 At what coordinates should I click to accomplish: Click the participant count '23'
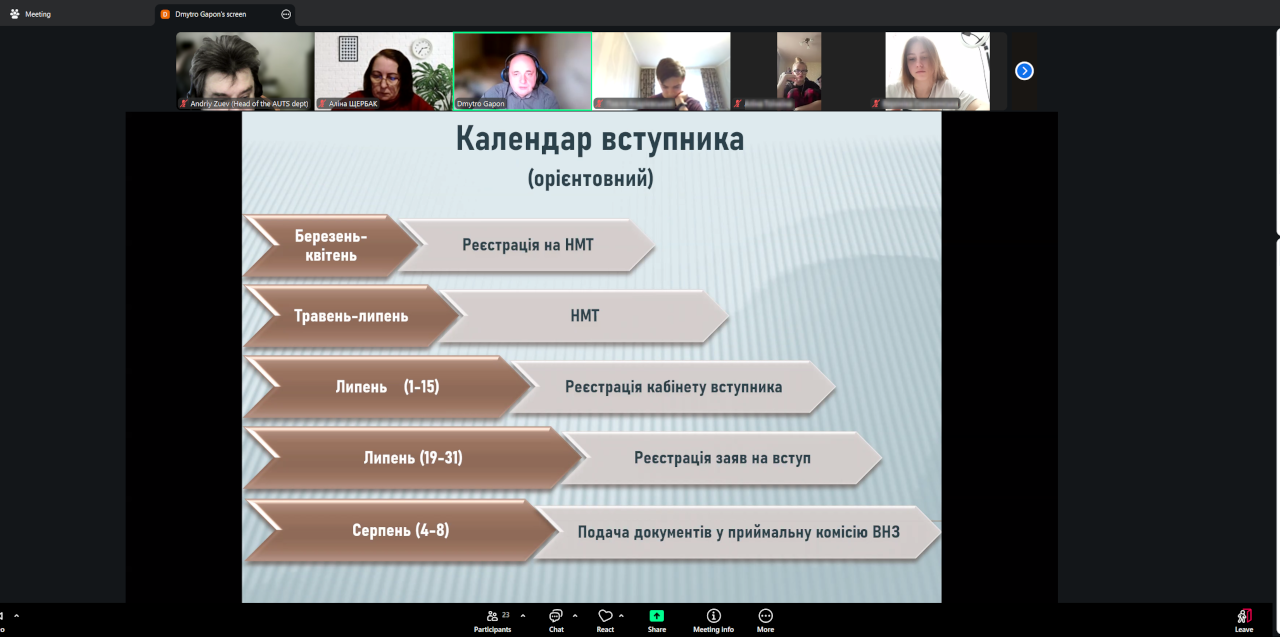(x=506, y=615)
